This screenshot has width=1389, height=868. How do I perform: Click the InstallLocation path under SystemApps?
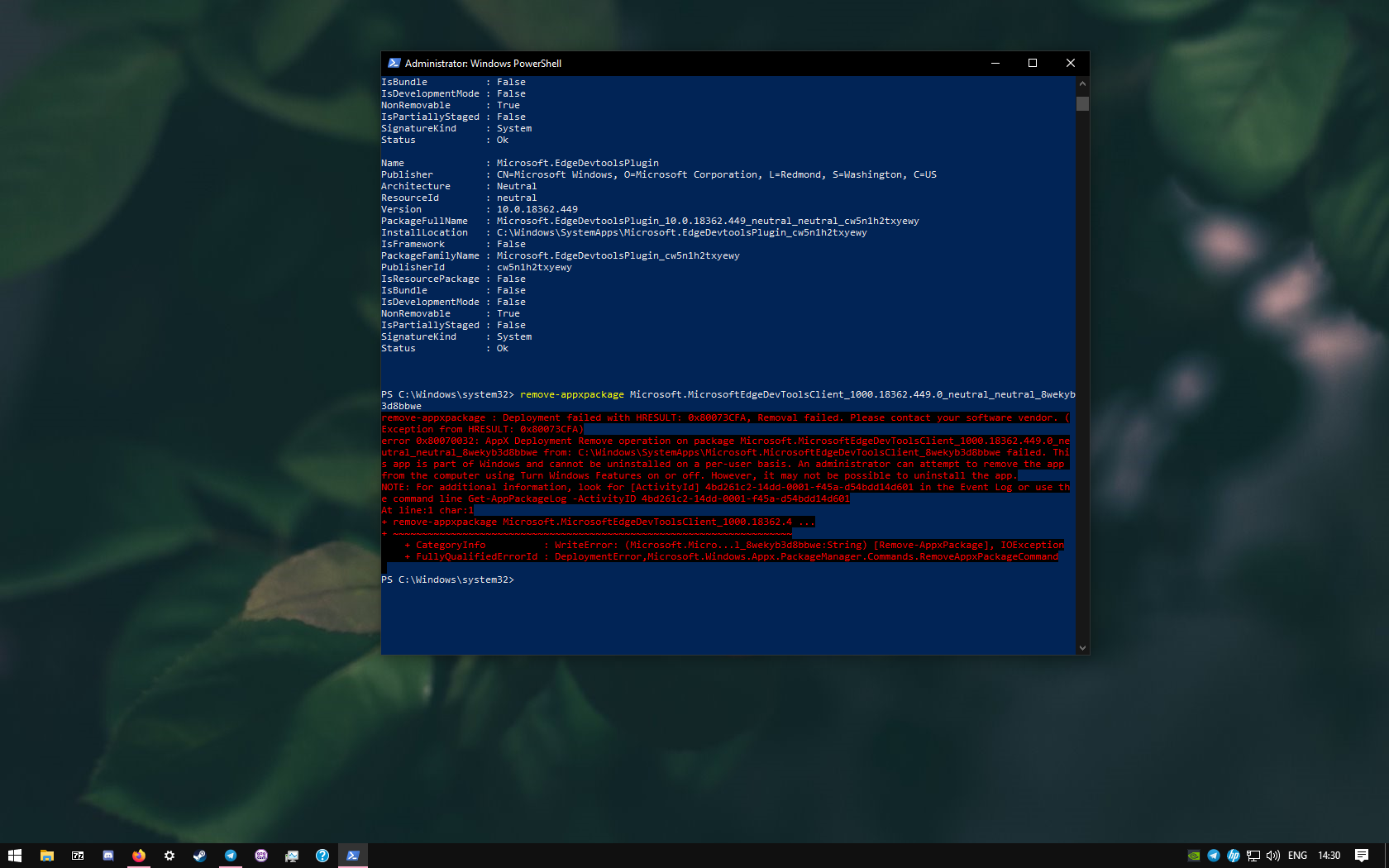click(682, 233)
